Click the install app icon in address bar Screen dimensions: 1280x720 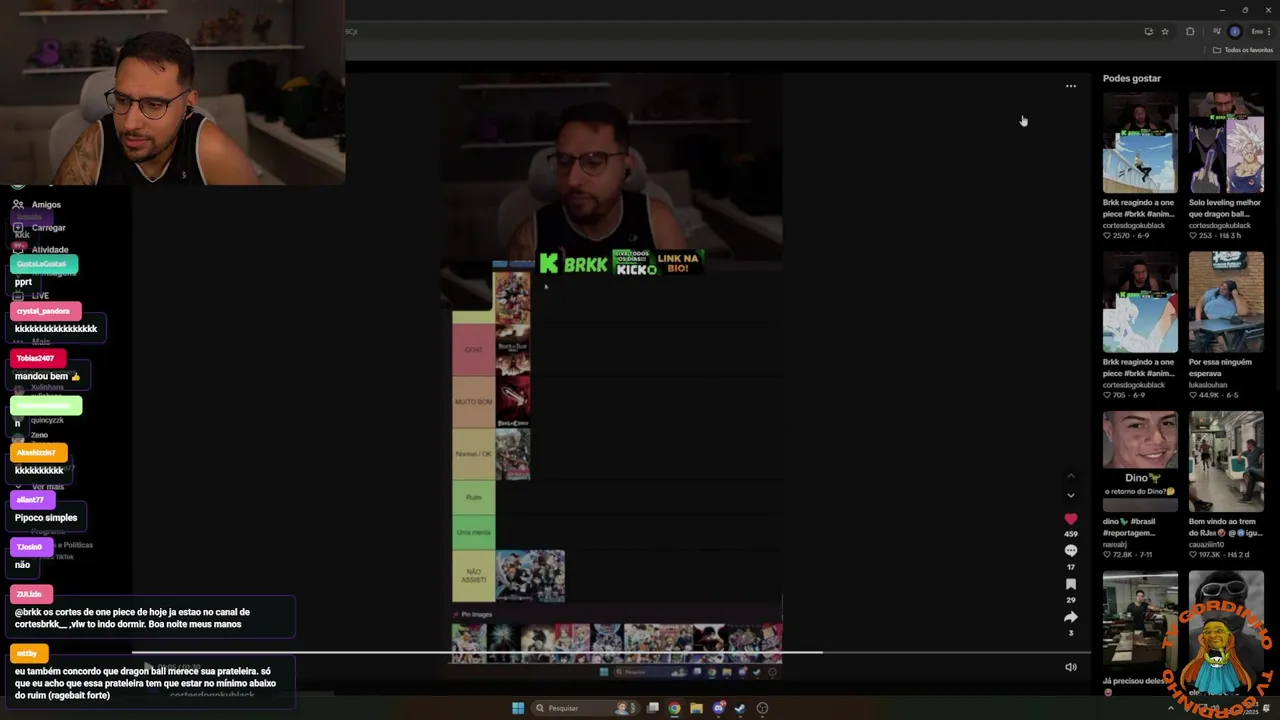click(1148, 31)
